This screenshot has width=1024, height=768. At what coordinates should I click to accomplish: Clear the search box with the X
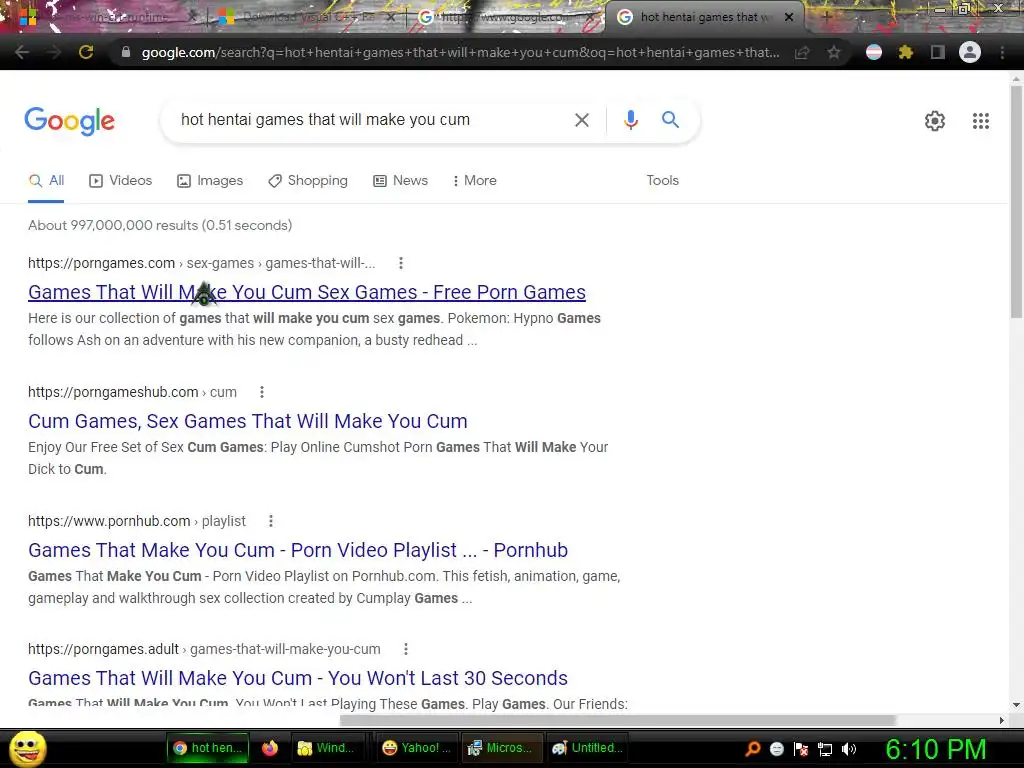pyautogui.click(x=581, y=120)
